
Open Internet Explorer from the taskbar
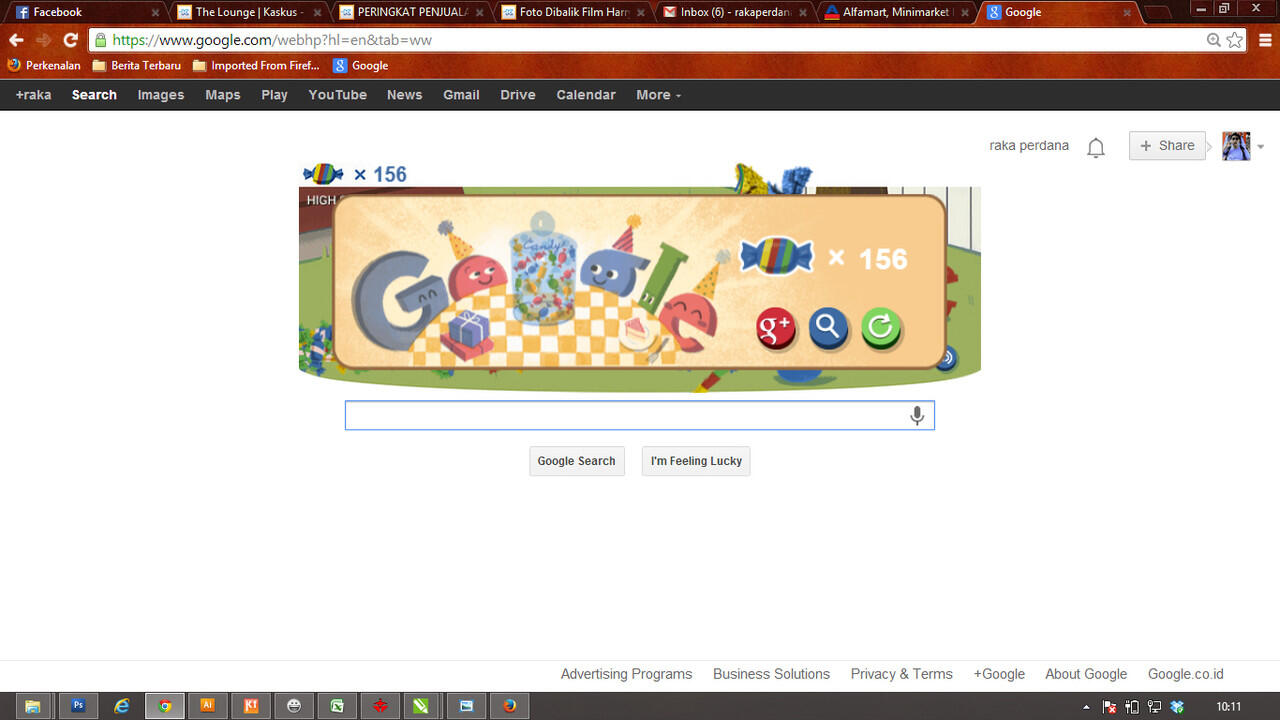122,706
